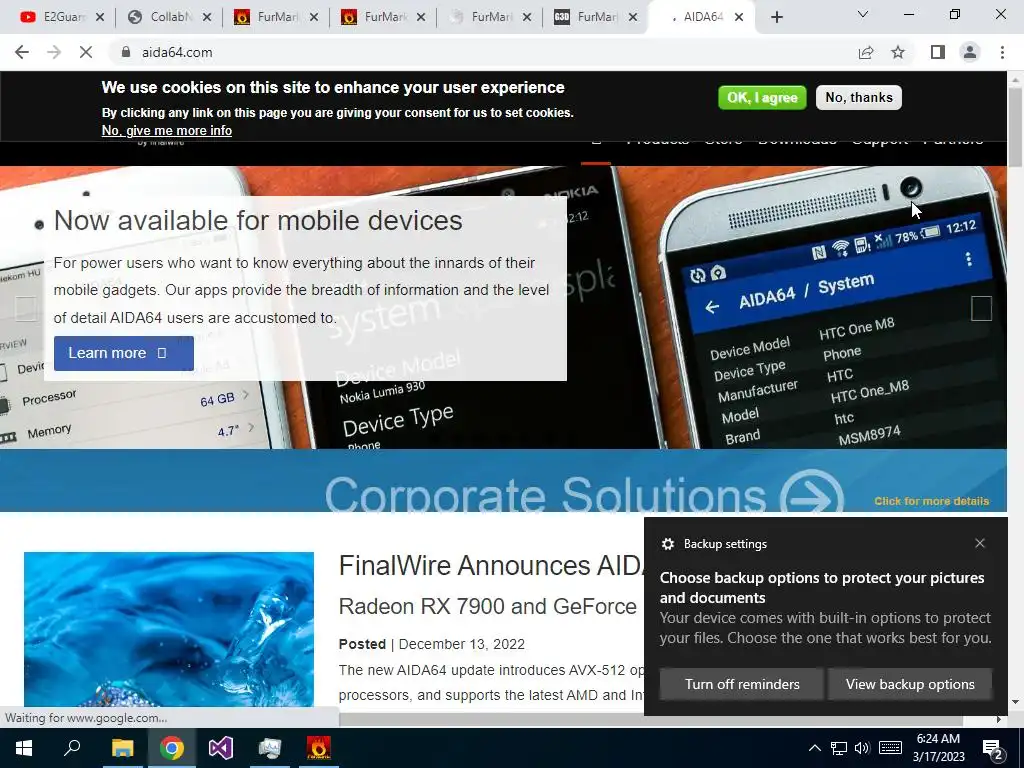Open Visual Studio from the taskbar

221,748
